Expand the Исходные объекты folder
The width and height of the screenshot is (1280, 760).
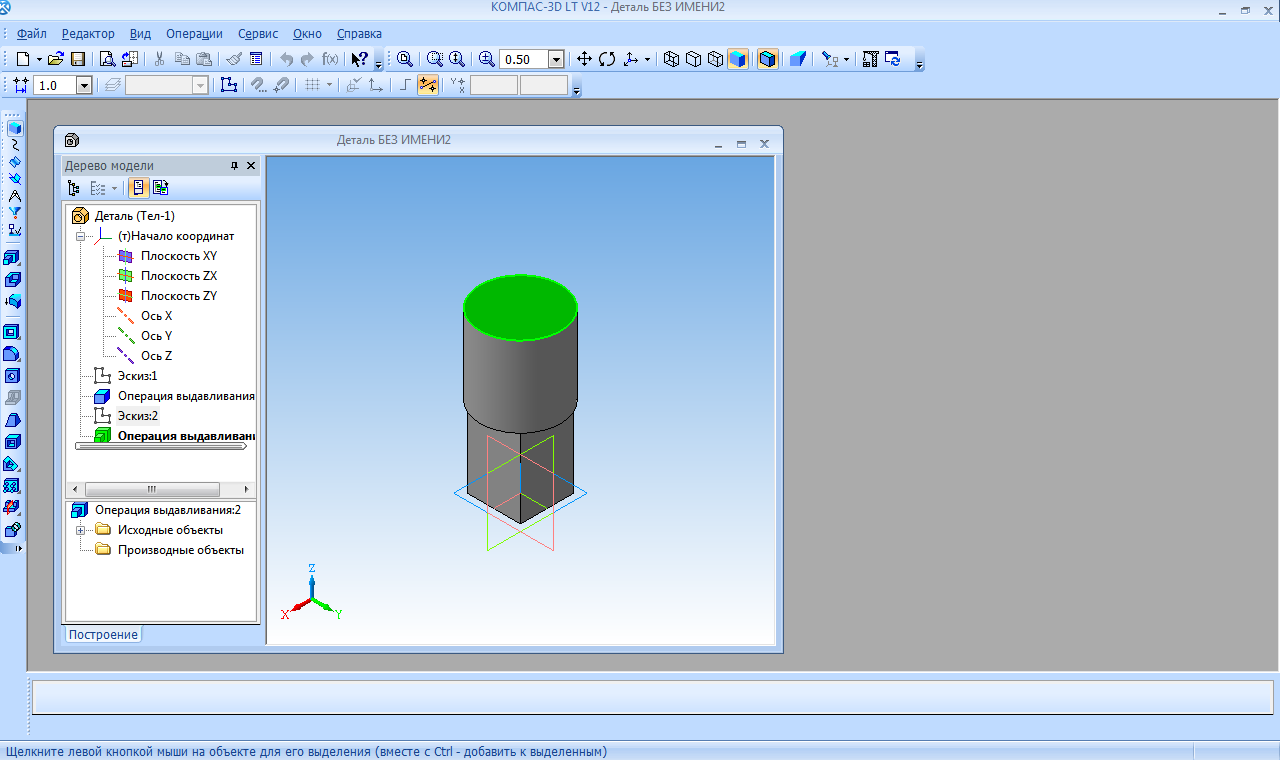80,530
